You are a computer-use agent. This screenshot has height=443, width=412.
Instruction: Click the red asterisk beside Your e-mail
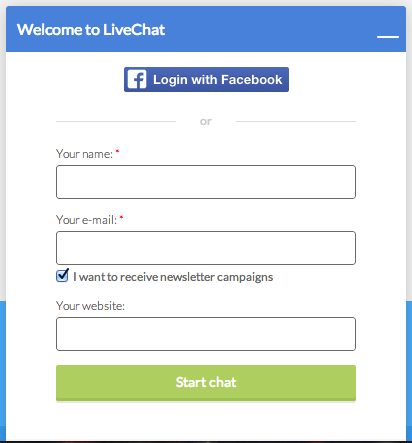121,217
